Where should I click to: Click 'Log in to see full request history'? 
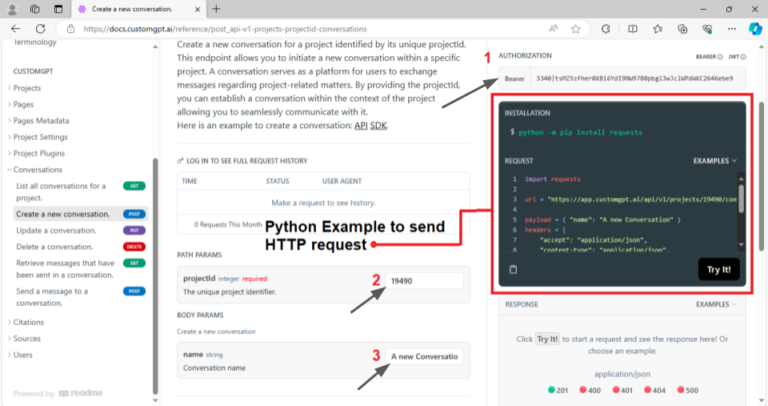242,161
